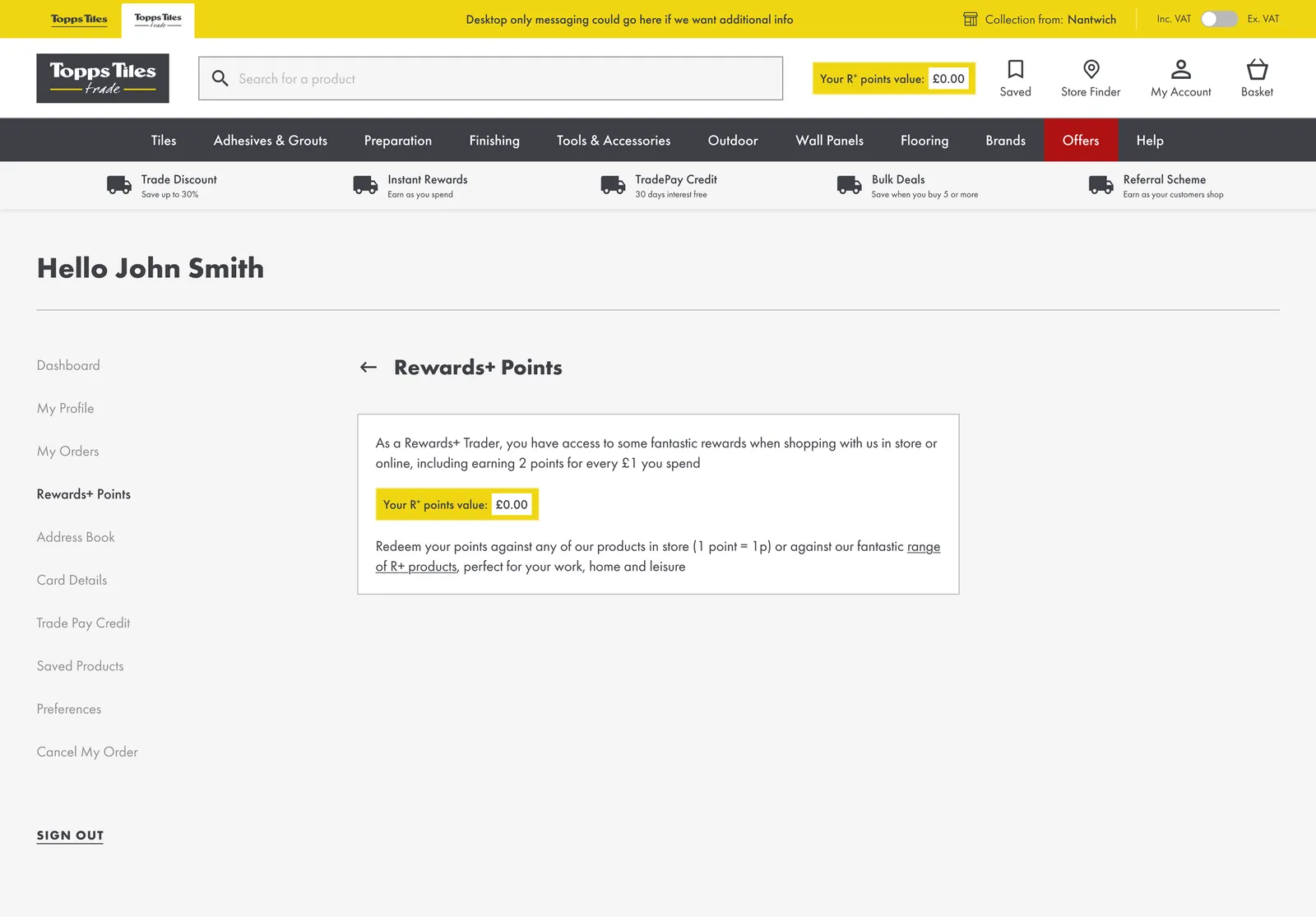Open the Basket icon
The image size is (1316, 917).
[1257, 69]
